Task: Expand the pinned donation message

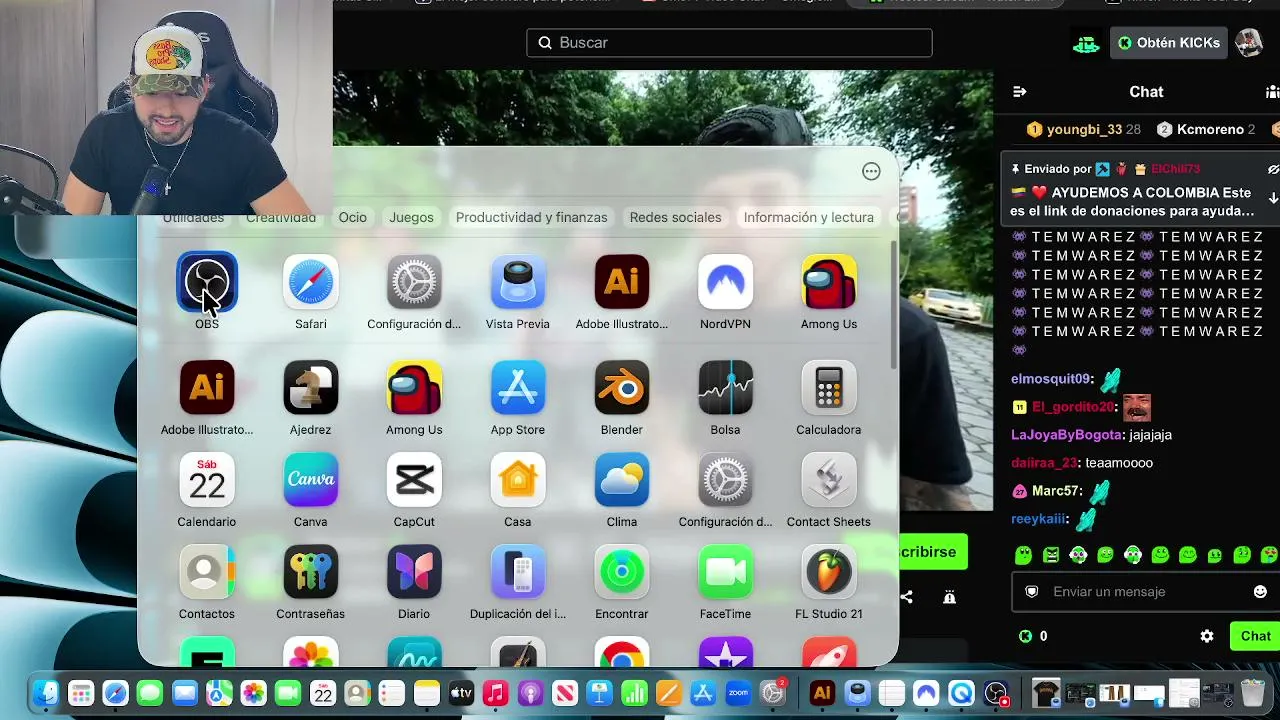Action: pyautogui.click(x=1273, y=198)
